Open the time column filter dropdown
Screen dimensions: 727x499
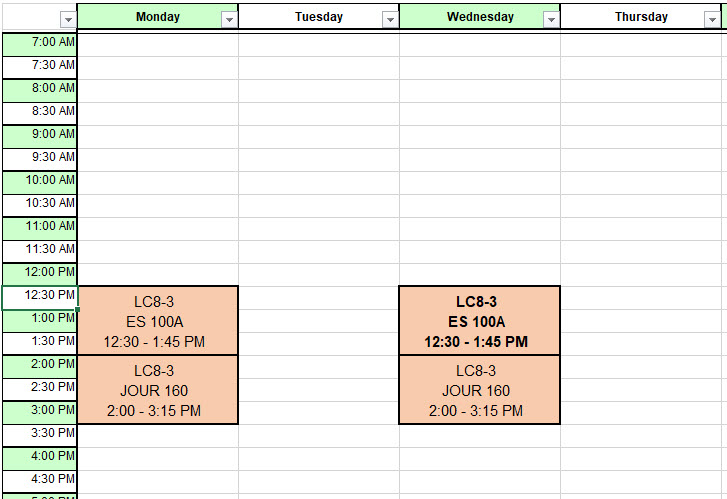[x=68, y=19]
